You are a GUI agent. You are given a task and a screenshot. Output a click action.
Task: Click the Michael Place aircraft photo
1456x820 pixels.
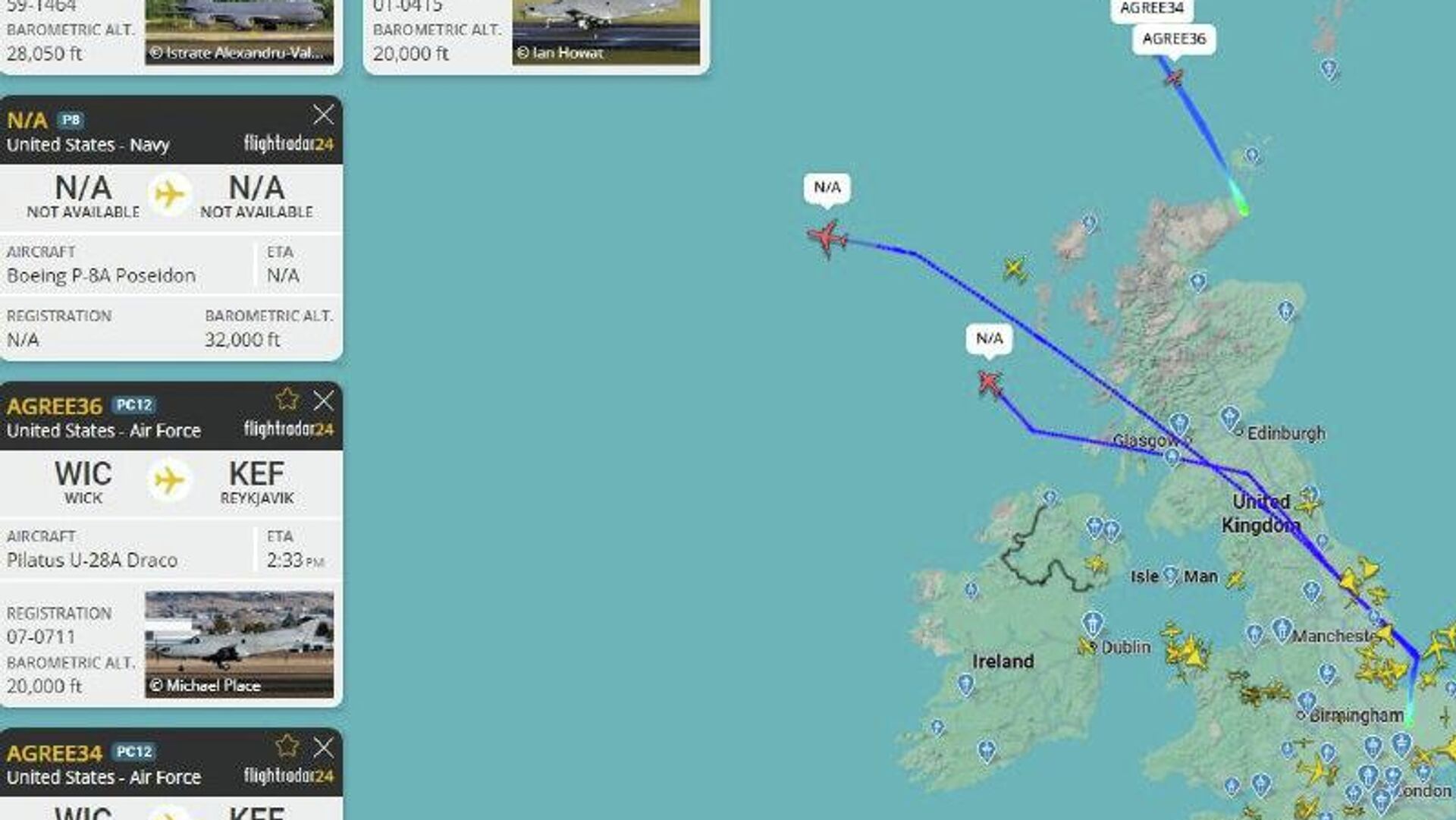coord(240,644)
